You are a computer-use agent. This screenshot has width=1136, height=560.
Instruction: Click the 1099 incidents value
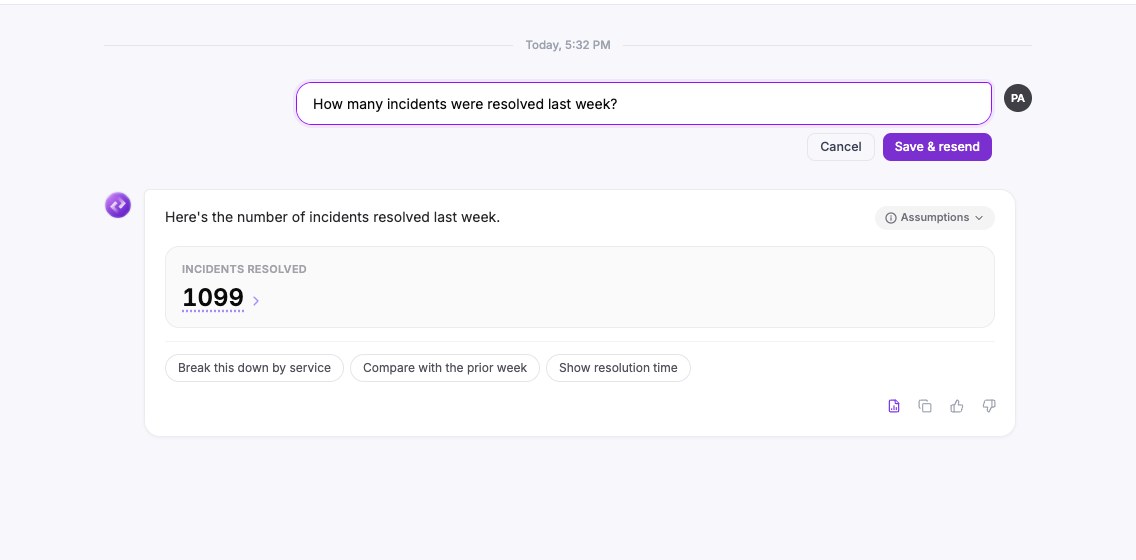pyautogui.click(x=213, y=298)
